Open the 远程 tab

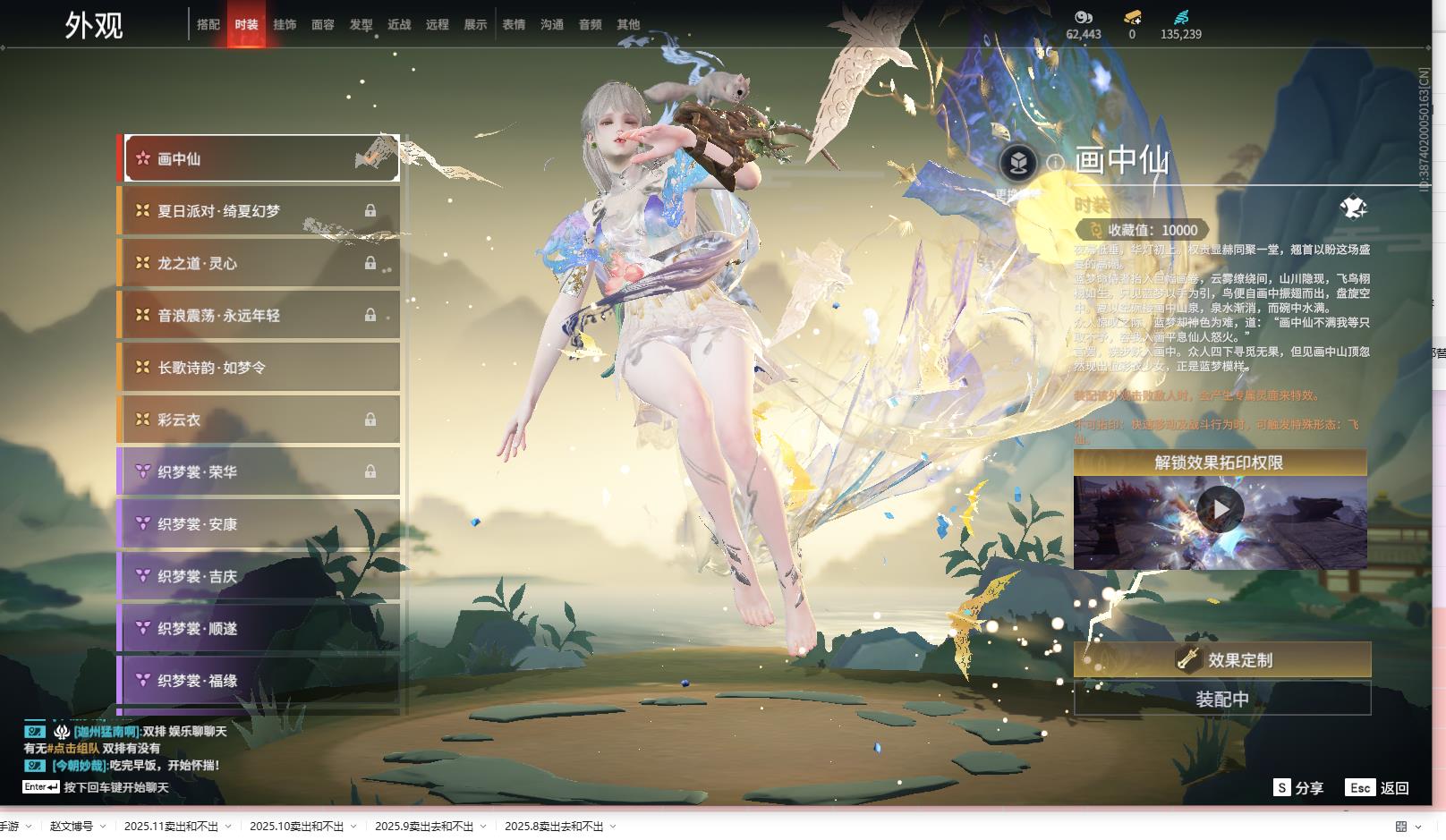(438, 24)
